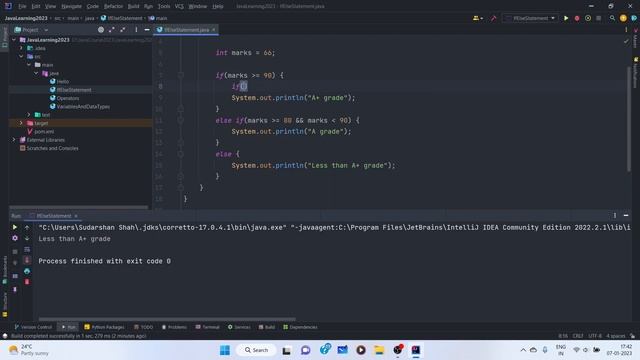Click Project panel horizontal scrollbar

click(79, 207)
